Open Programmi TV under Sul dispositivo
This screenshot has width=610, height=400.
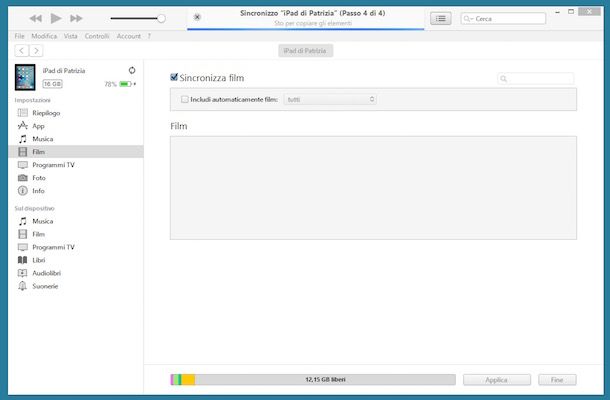tap(76, 247)
